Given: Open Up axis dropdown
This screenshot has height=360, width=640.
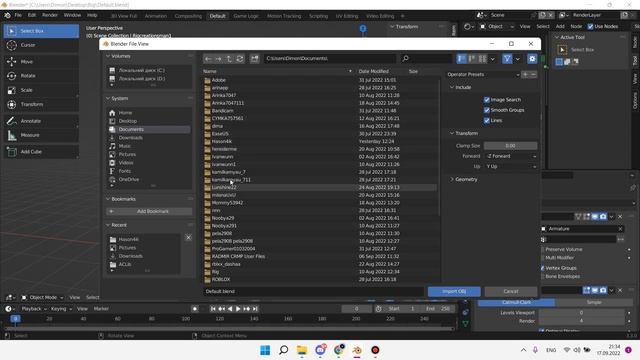Looking at the screenshot, I should (x=511, y=167).
